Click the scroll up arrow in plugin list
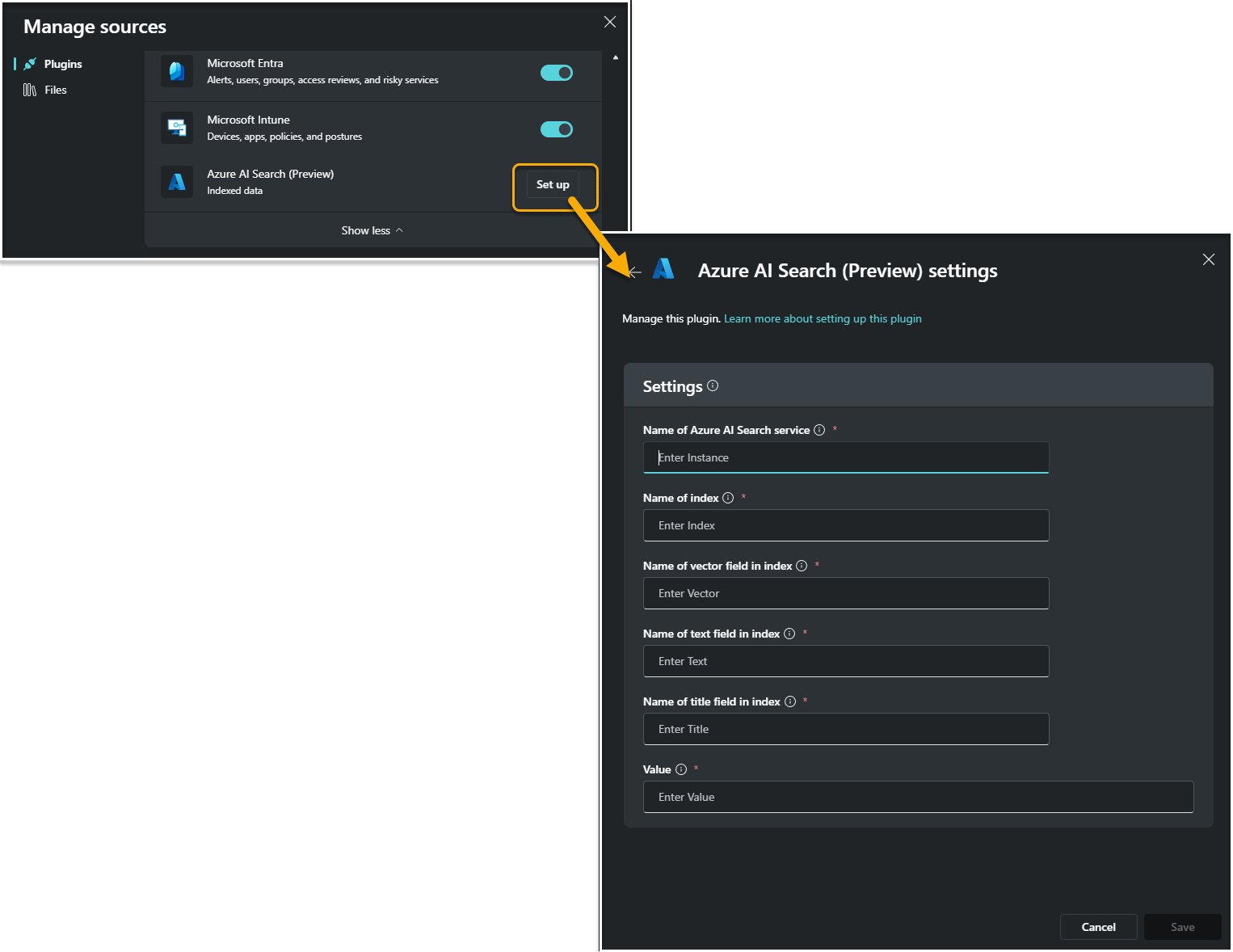 (x=616, y=57)
